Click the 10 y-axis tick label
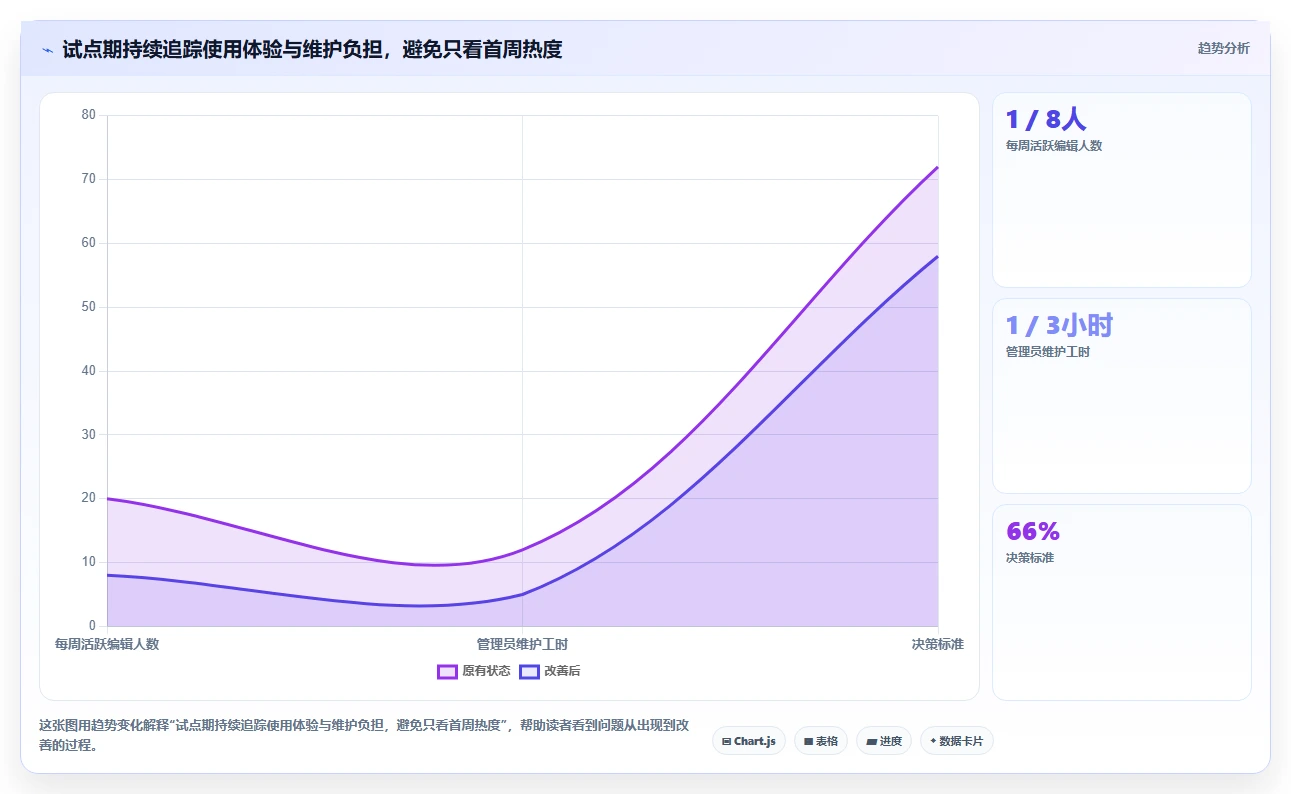 pos(89,562)
